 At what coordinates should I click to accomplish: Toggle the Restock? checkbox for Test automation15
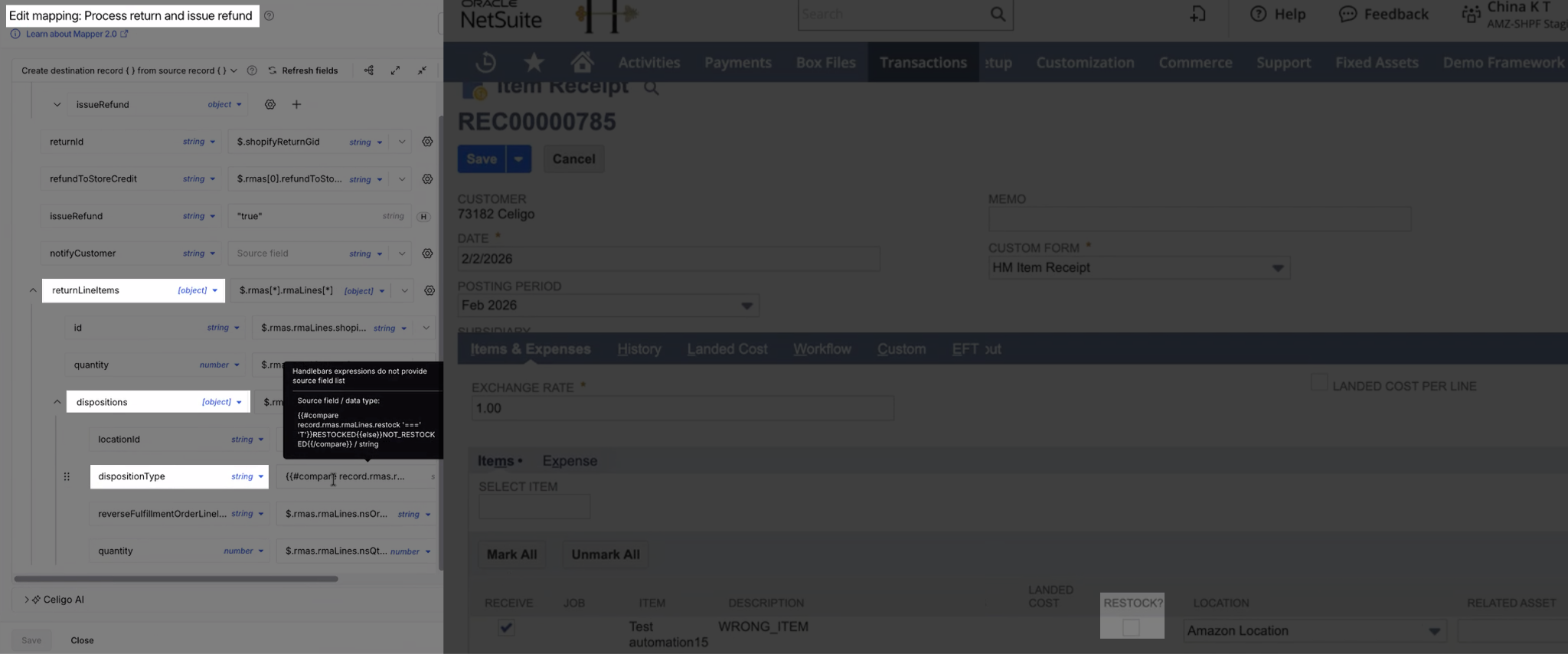coord(1131,628)
